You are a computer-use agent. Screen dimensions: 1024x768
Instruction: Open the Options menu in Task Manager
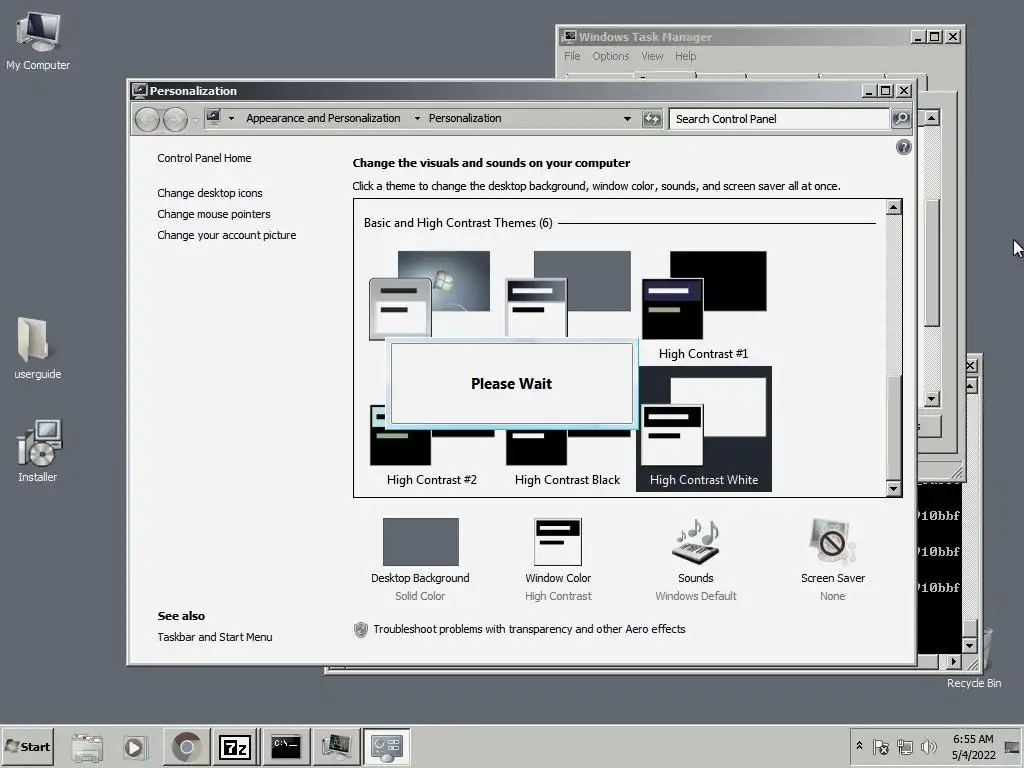click(611, 56)
